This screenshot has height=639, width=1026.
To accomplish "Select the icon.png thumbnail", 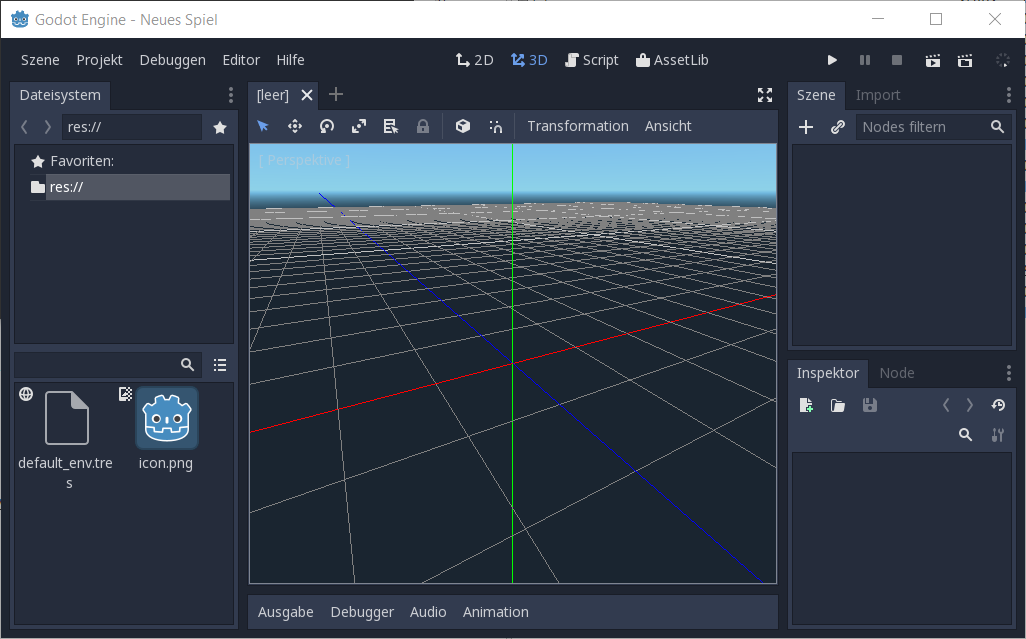I will (x=167, y=419).
